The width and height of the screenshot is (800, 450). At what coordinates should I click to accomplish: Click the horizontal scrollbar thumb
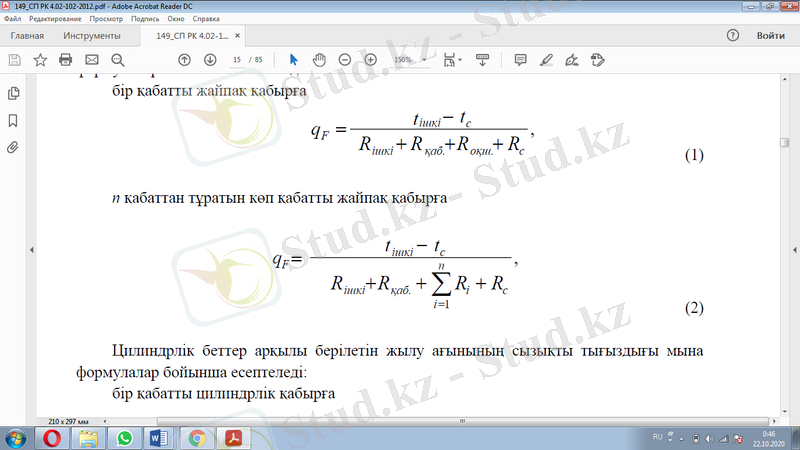pyautogui.click(x=462, y=421)
